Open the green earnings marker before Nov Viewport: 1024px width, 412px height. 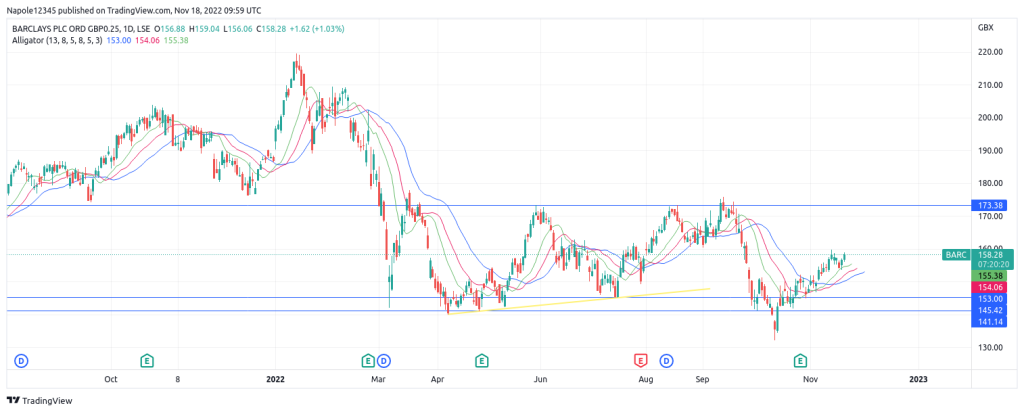(800, 360)
